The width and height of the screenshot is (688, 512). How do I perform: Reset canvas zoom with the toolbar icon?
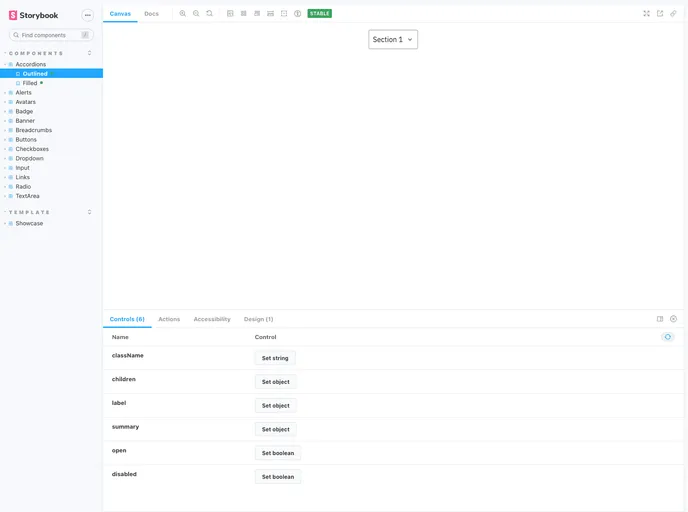(209, 14)
